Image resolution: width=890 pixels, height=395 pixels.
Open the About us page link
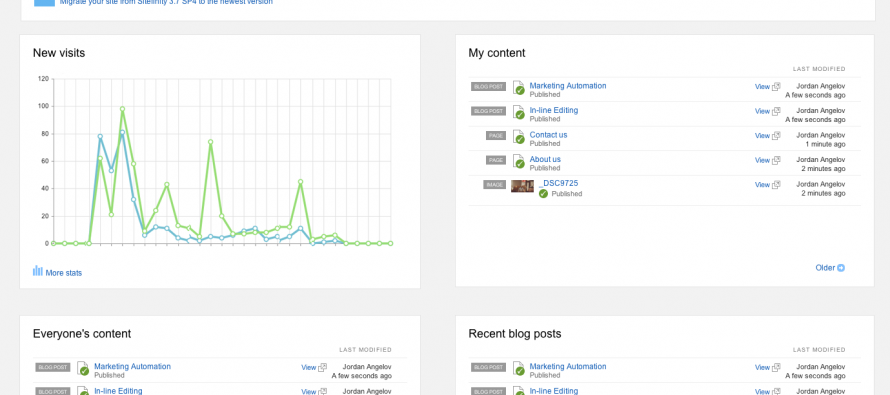click(545, 159)
